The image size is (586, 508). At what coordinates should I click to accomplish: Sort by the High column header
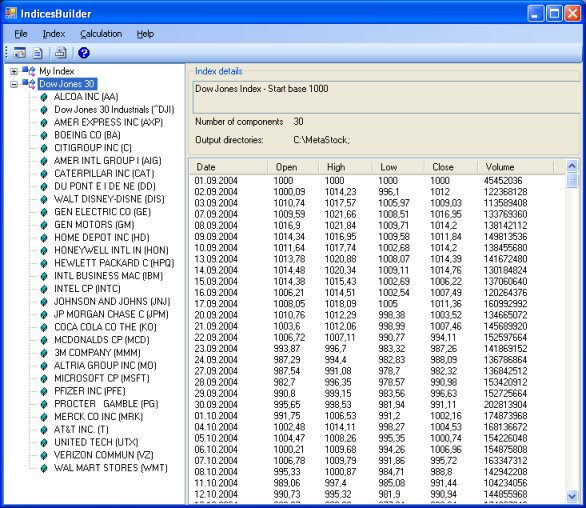point(346,167)
